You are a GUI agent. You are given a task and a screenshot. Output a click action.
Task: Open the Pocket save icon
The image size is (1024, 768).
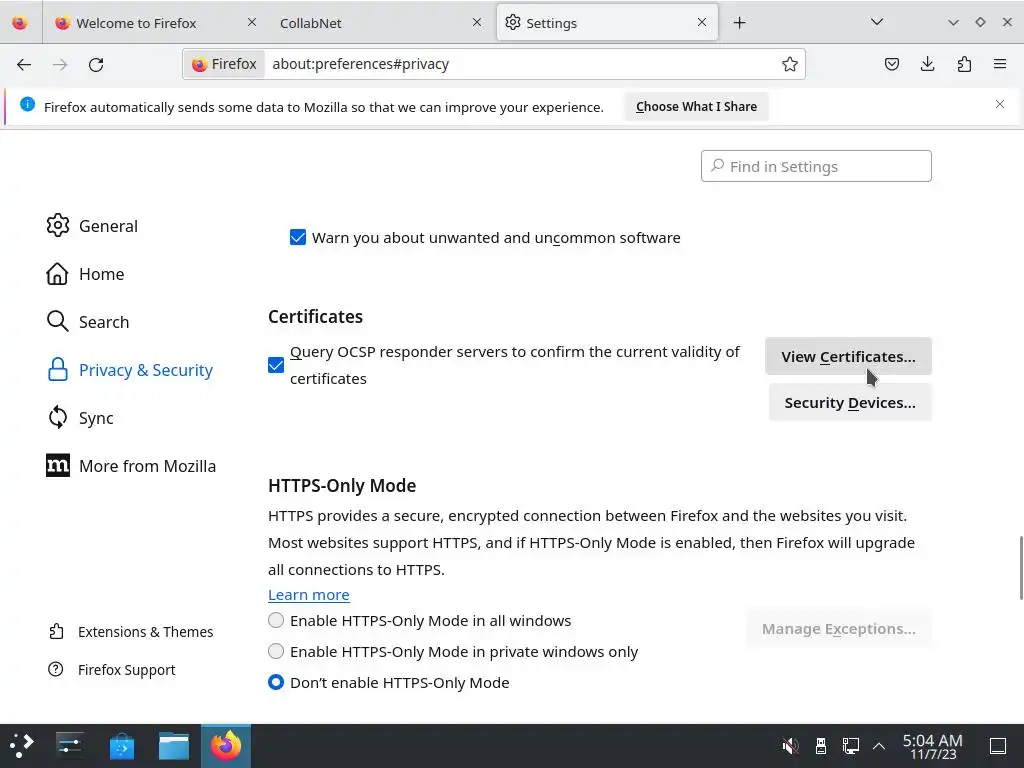tap(892, 64)
